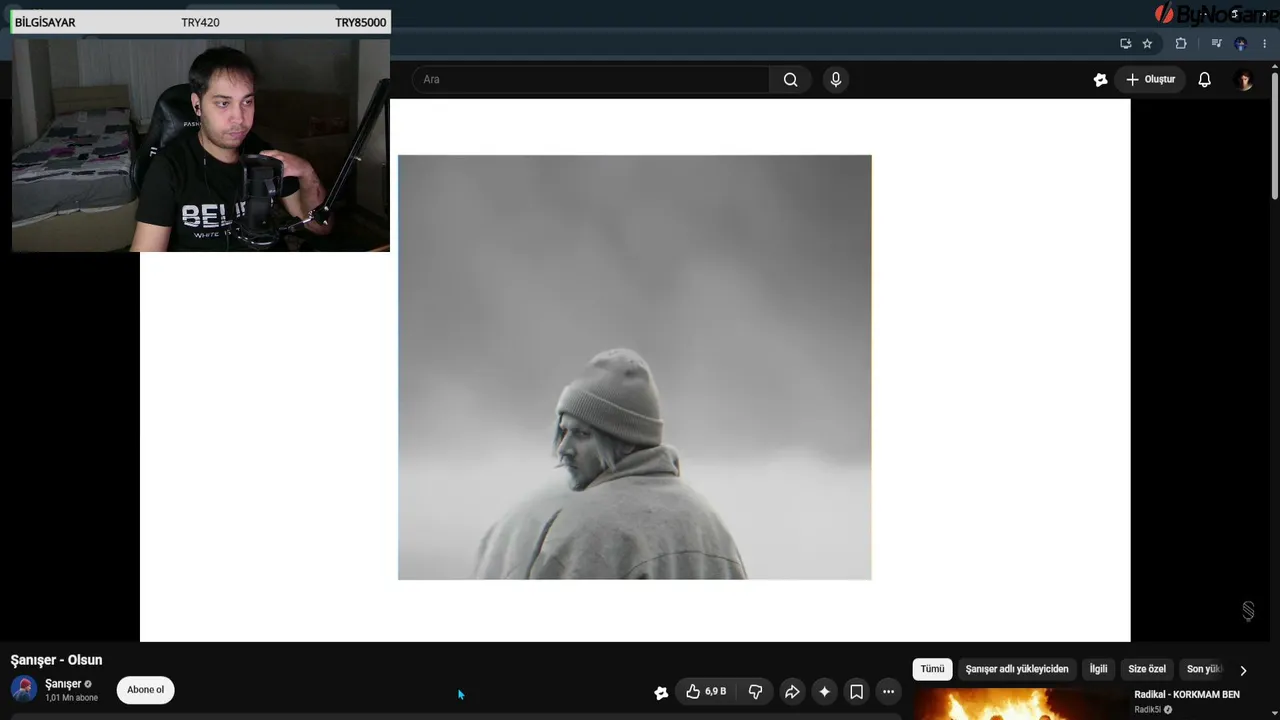Bookmark this page with the star icon
This screenshot has width=1280, height=720.
[1147, 44]
